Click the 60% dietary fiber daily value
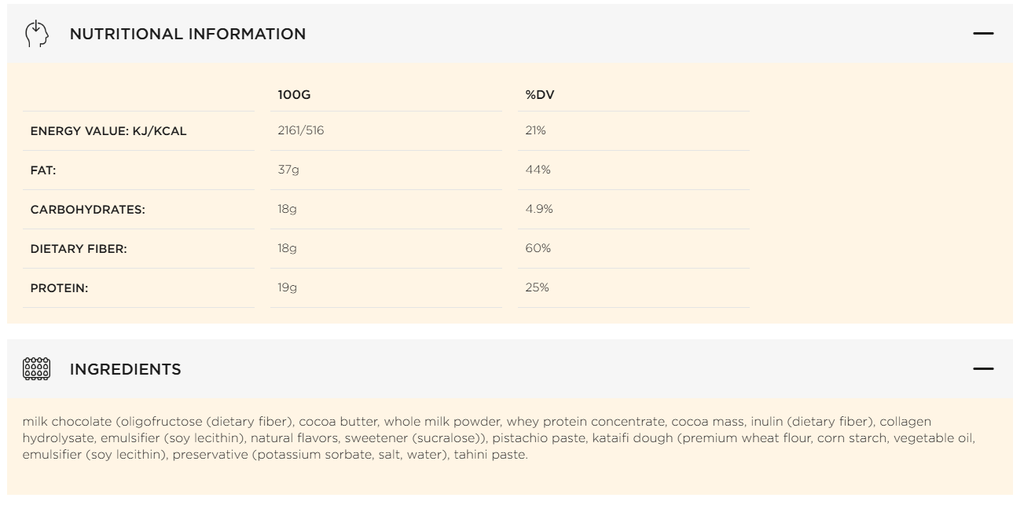1024x505 pixels. click(538, 248)
